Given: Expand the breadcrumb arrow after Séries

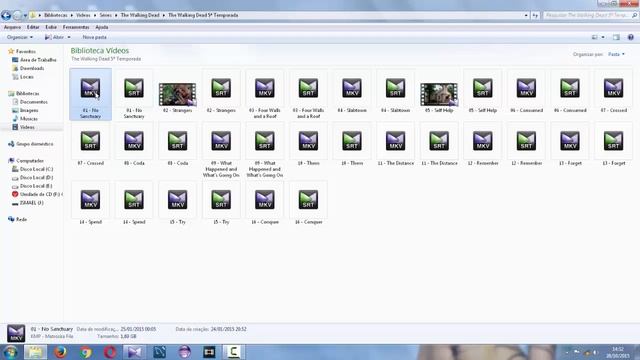Looking at the screenshot, I should click(x=116, y=15).
